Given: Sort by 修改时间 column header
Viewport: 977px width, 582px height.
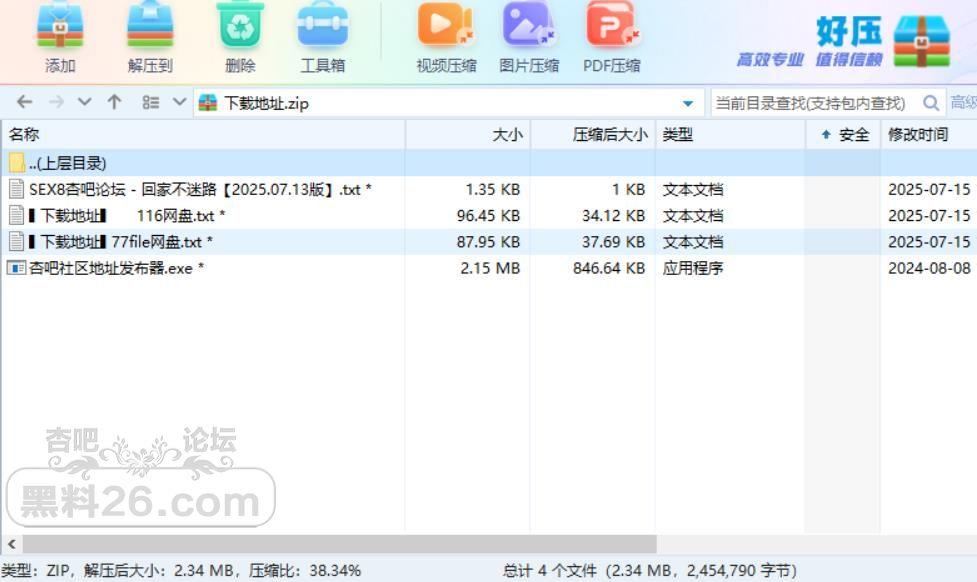Looking at the screenshot, I should [929, 135].
